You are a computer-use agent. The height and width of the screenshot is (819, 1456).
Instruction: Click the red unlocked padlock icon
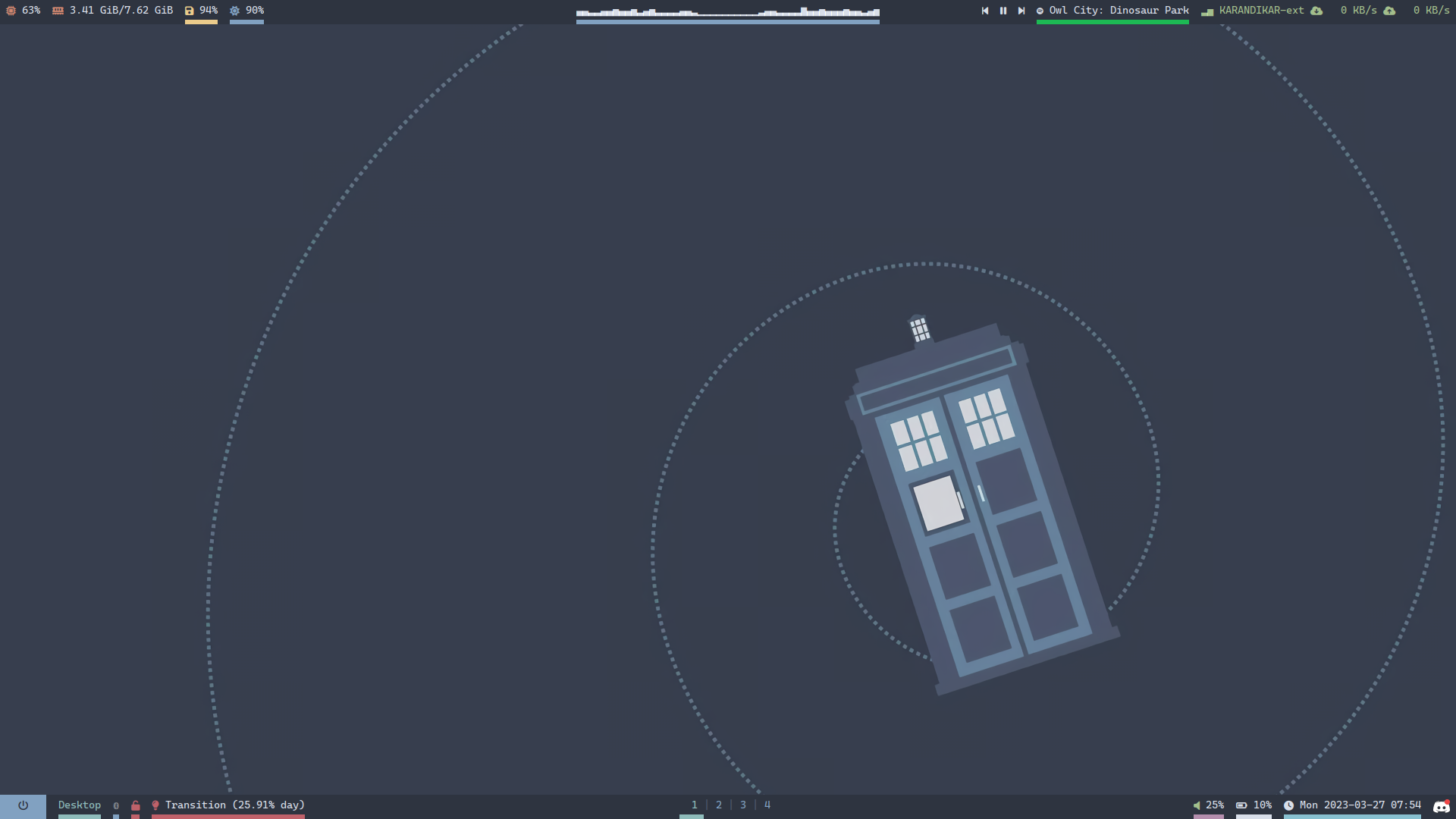tap(135, 805)
